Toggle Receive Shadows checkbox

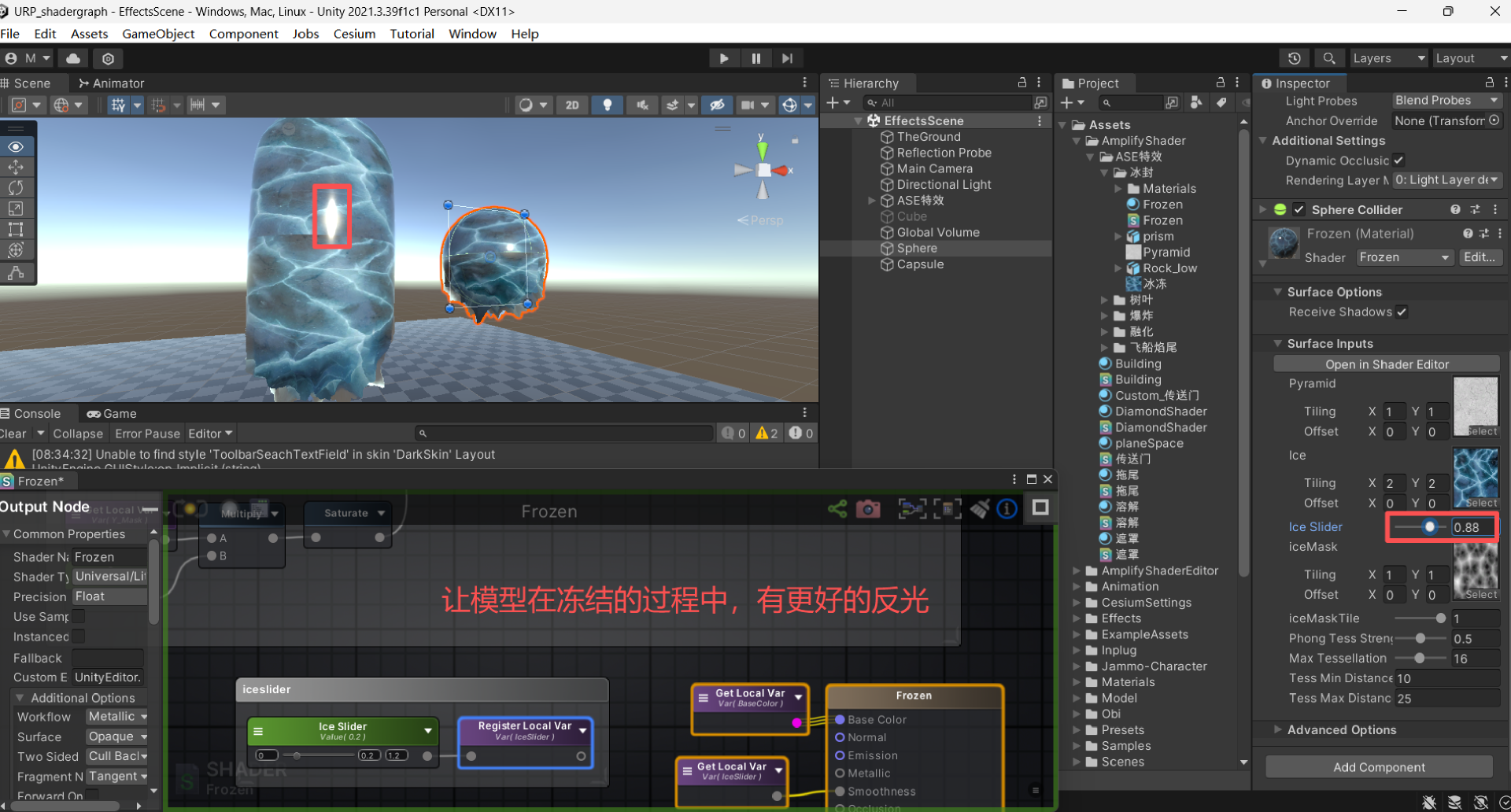pos(1402,312)
